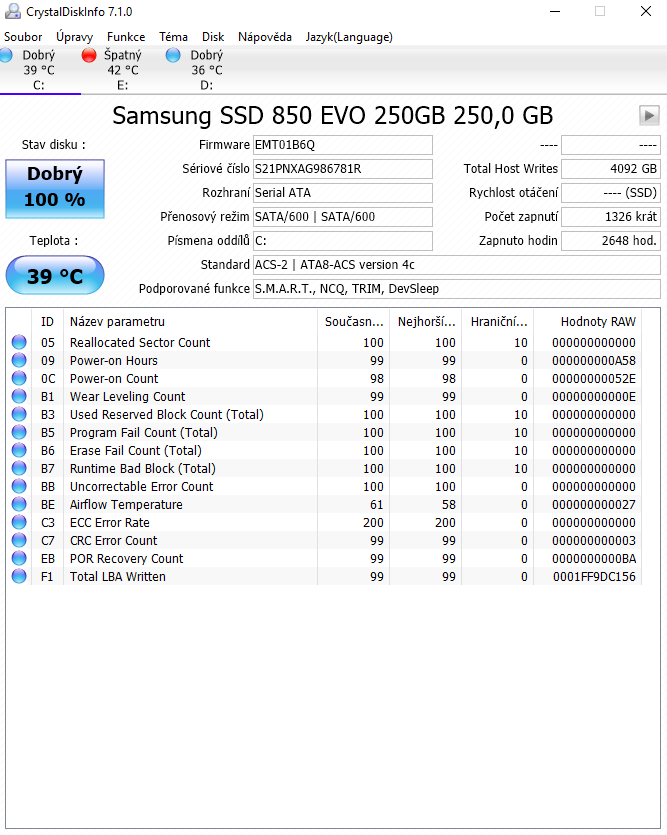Image resolution: width=667 pixels, height=835 pixels.
Task: Switch to the E: drive tab at 42 °C
Action: click(123, 70)
